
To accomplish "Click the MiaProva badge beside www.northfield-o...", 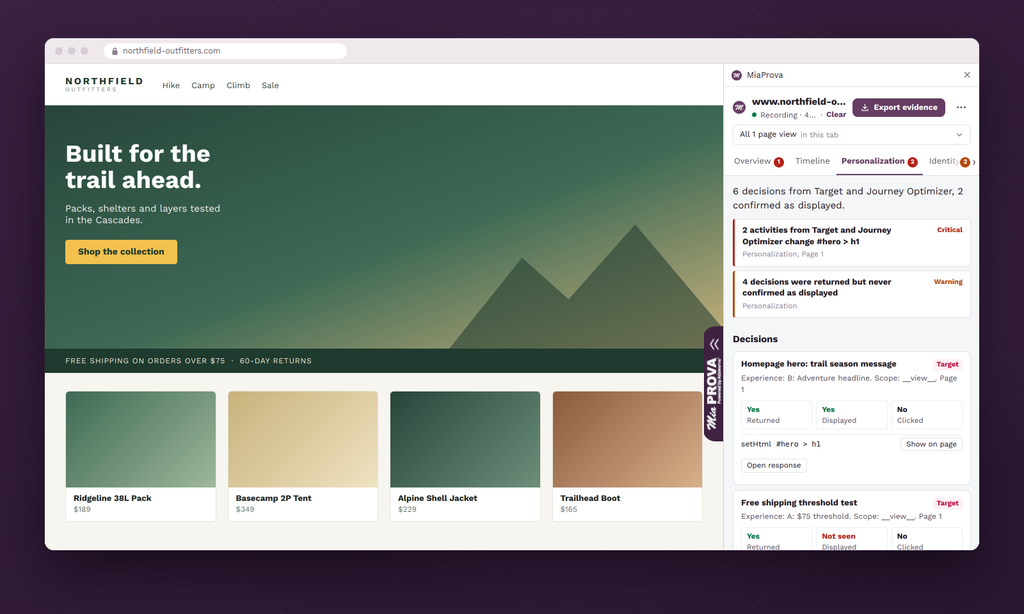I will coord(739,108).
